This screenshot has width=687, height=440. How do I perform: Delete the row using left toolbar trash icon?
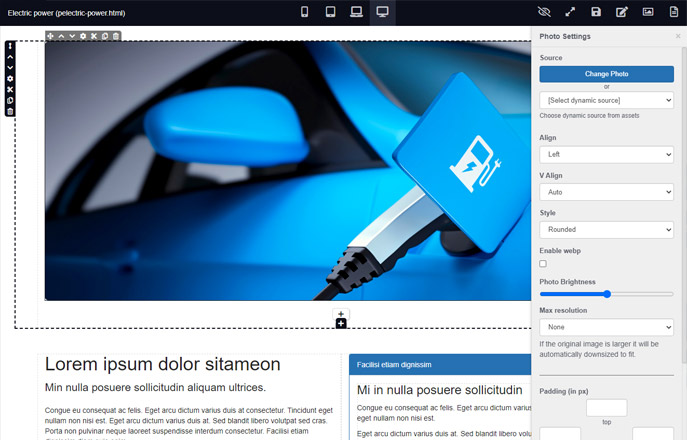10,111
